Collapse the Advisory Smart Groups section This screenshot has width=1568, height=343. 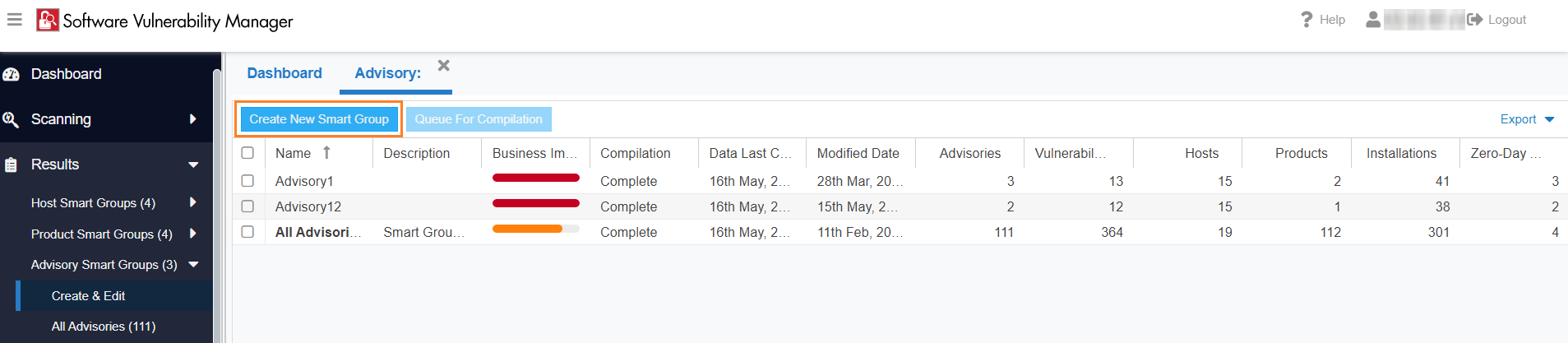coord(194,265)
